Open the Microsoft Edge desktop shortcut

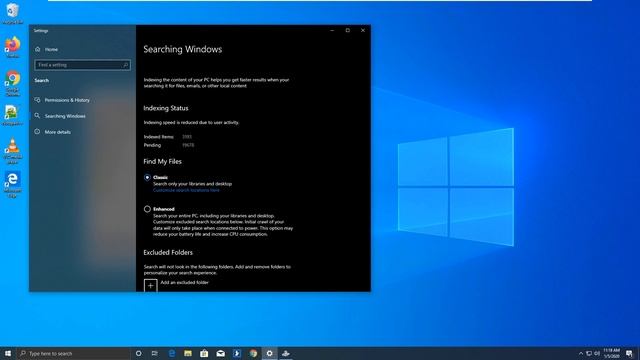(13, 184)
